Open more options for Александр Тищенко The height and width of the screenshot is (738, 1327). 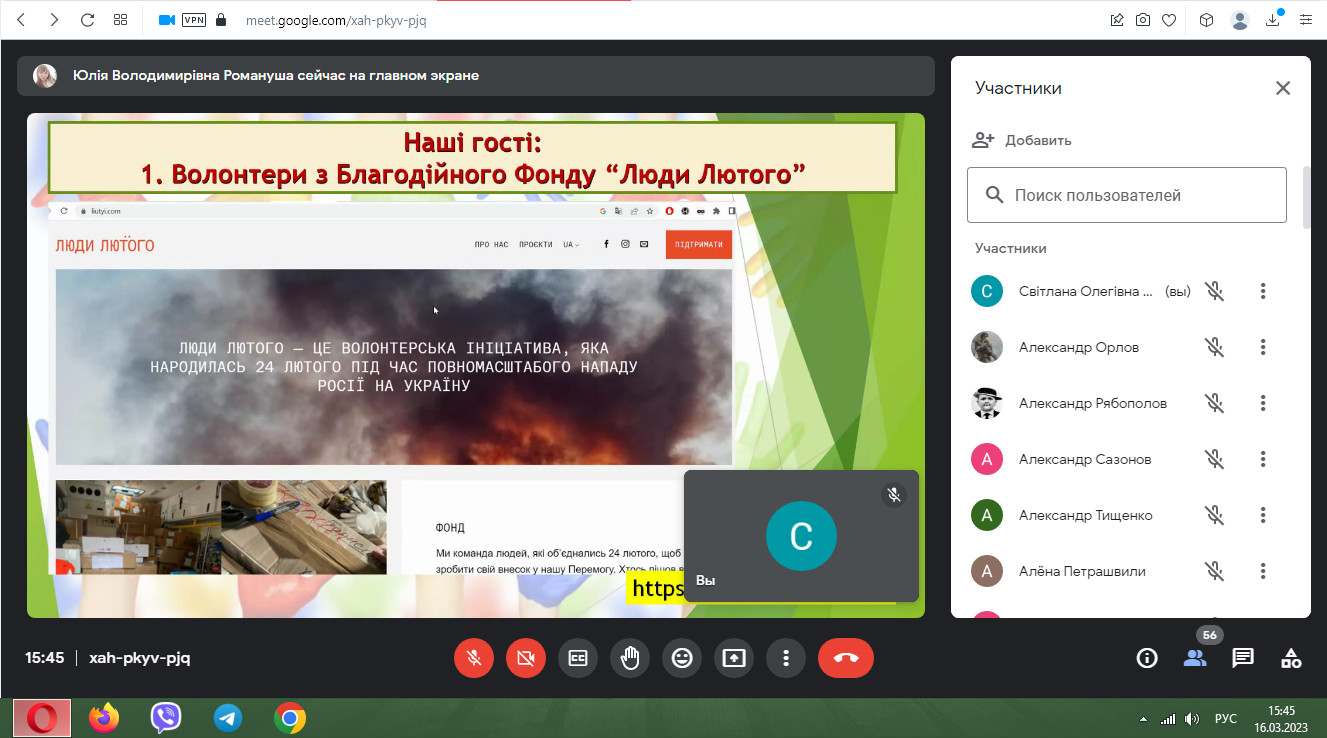pyautogui.click(x=1263, y=515)
